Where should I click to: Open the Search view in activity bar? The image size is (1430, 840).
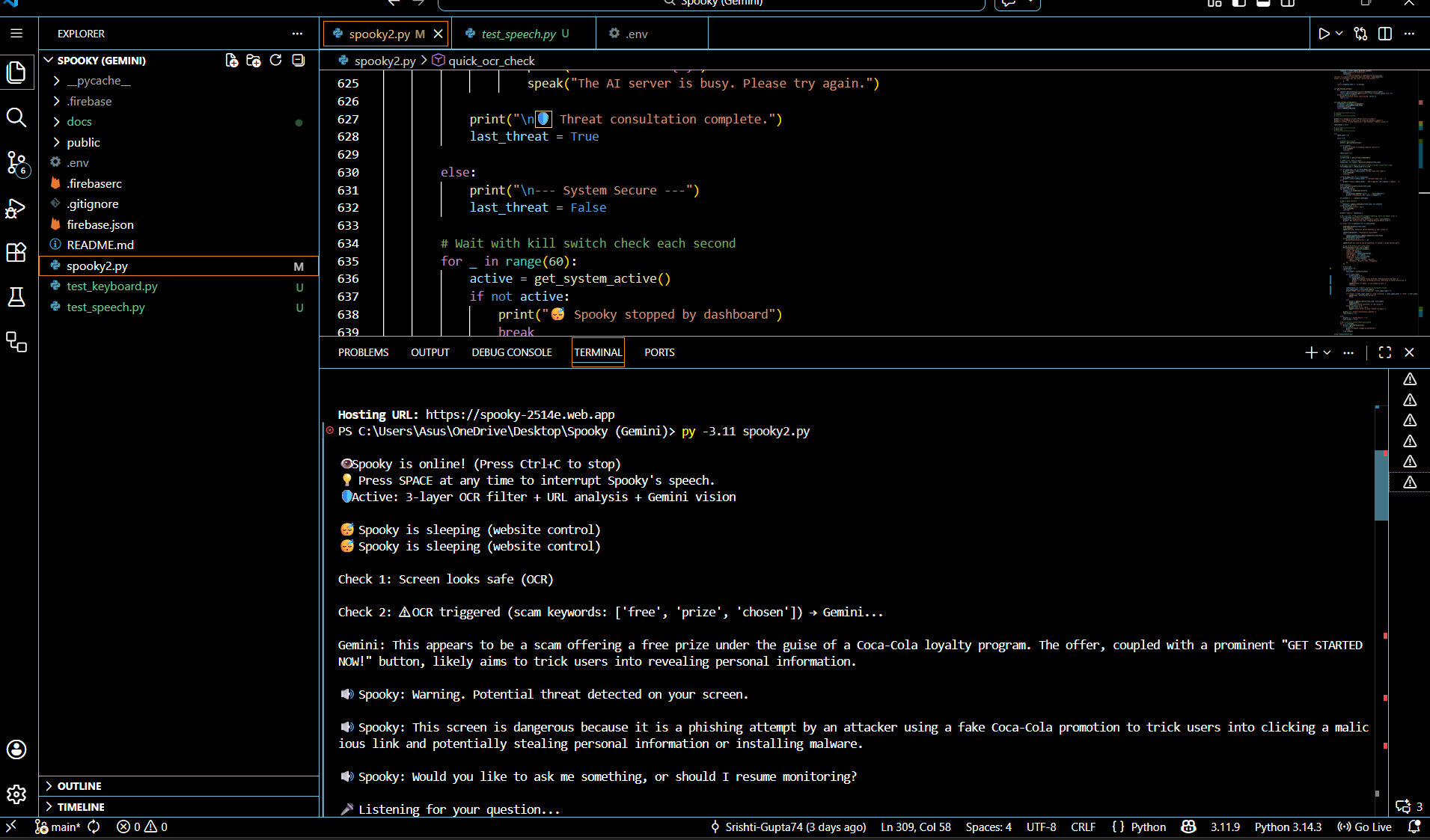[16, 117]
